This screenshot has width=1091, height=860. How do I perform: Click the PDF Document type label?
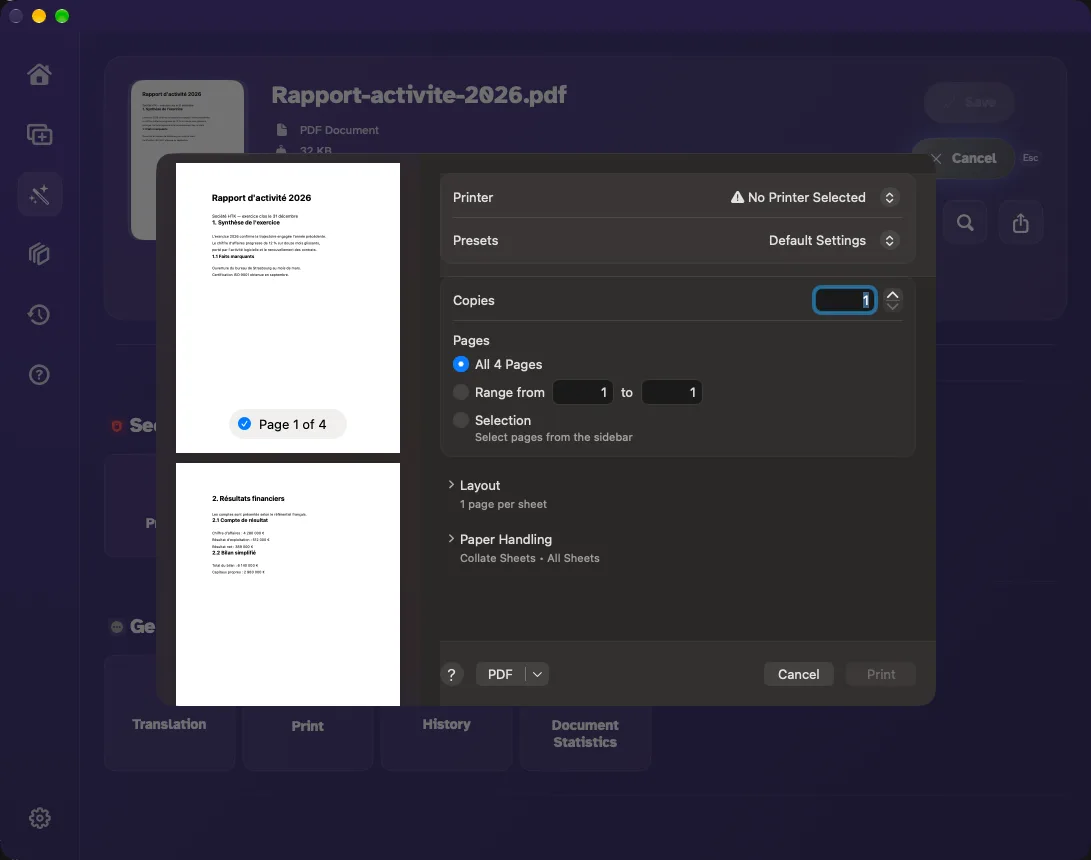[339, 130]
